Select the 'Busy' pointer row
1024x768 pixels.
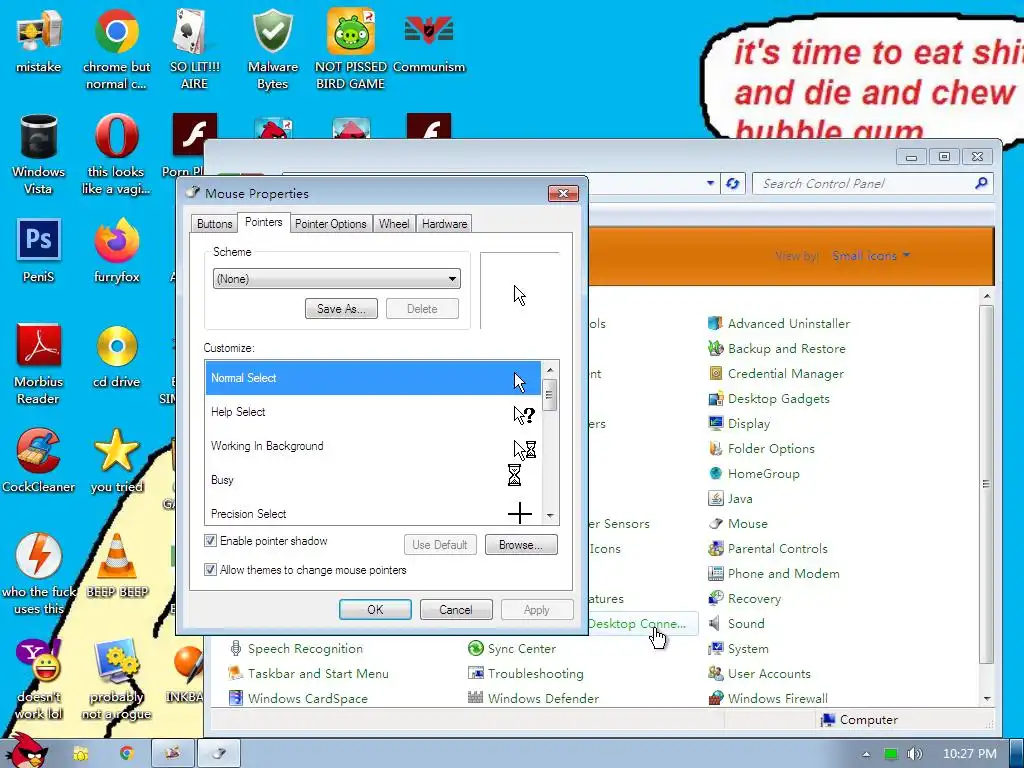tap(373, 480)
